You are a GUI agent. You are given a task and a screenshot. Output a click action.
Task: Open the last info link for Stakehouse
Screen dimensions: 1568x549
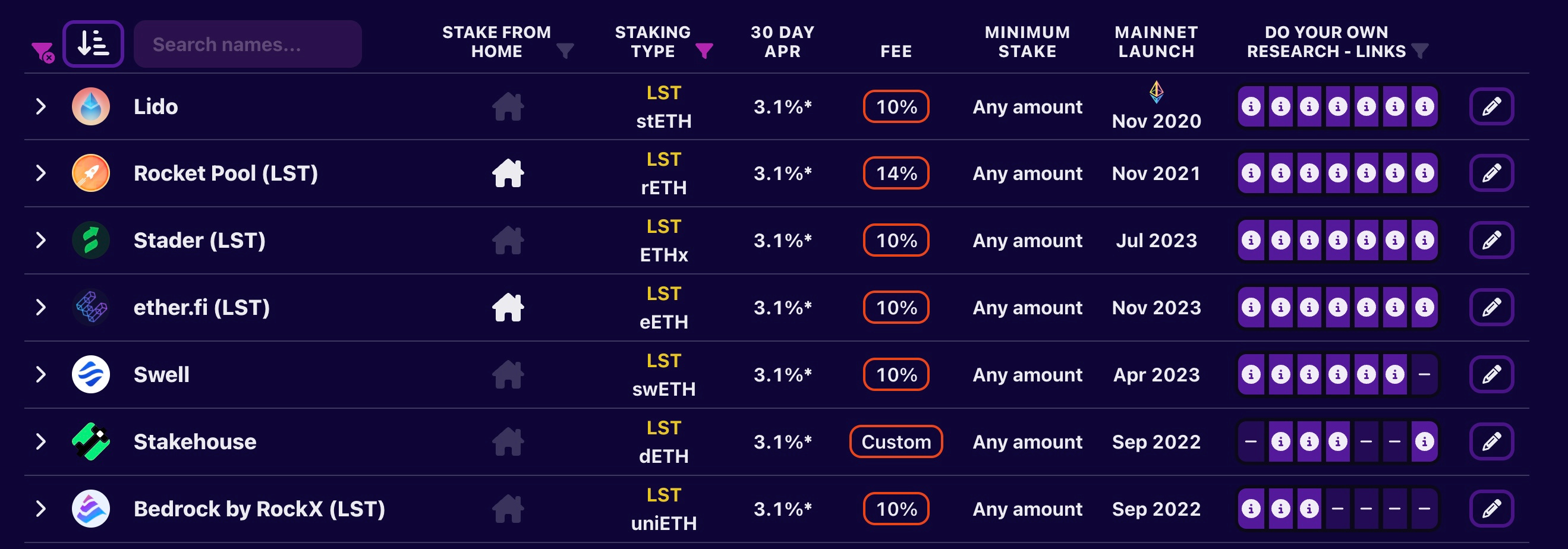click(1424, 441)
